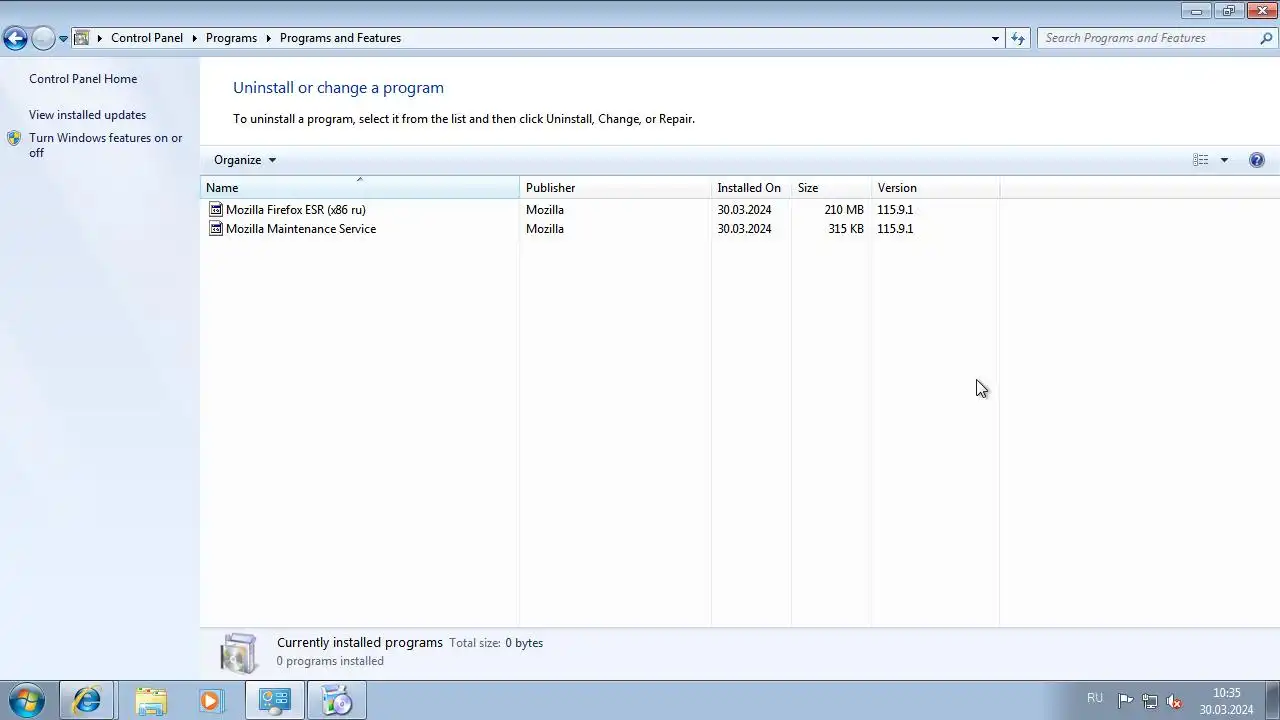Click the search magnifier icon

coord(1266,38)
